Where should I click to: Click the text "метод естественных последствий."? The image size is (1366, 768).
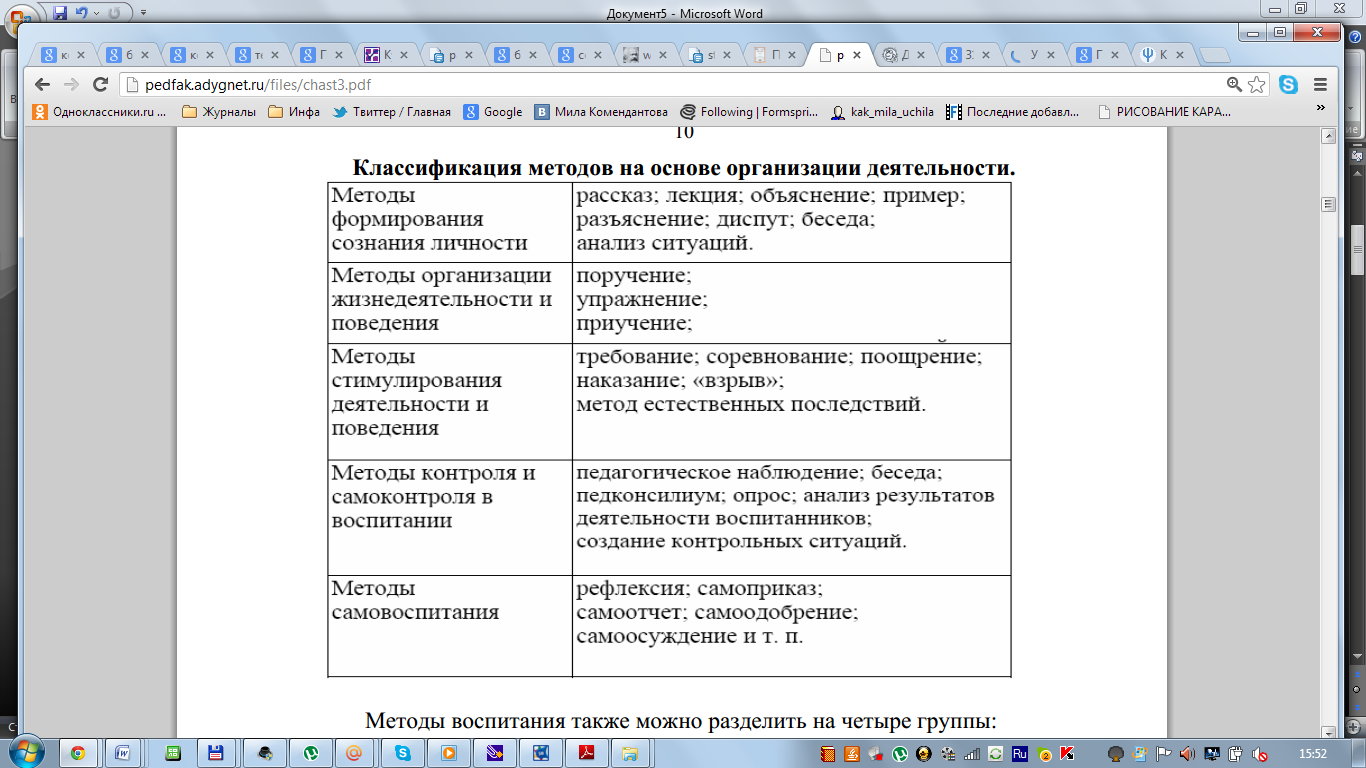[x=751, y=405]
